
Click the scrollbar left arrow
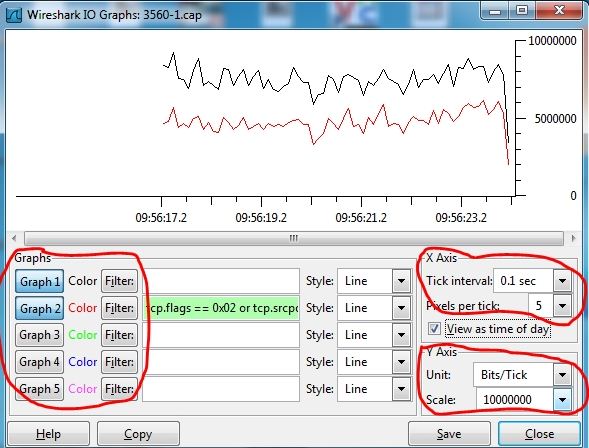point(14,238)
